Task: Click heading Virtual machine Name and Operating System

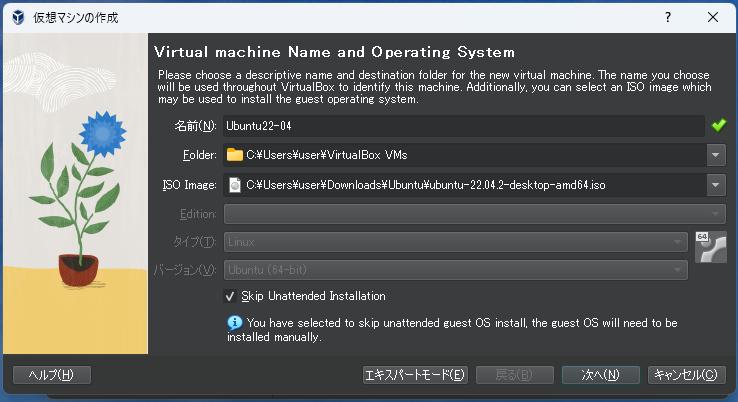Action: coord(335,52)
